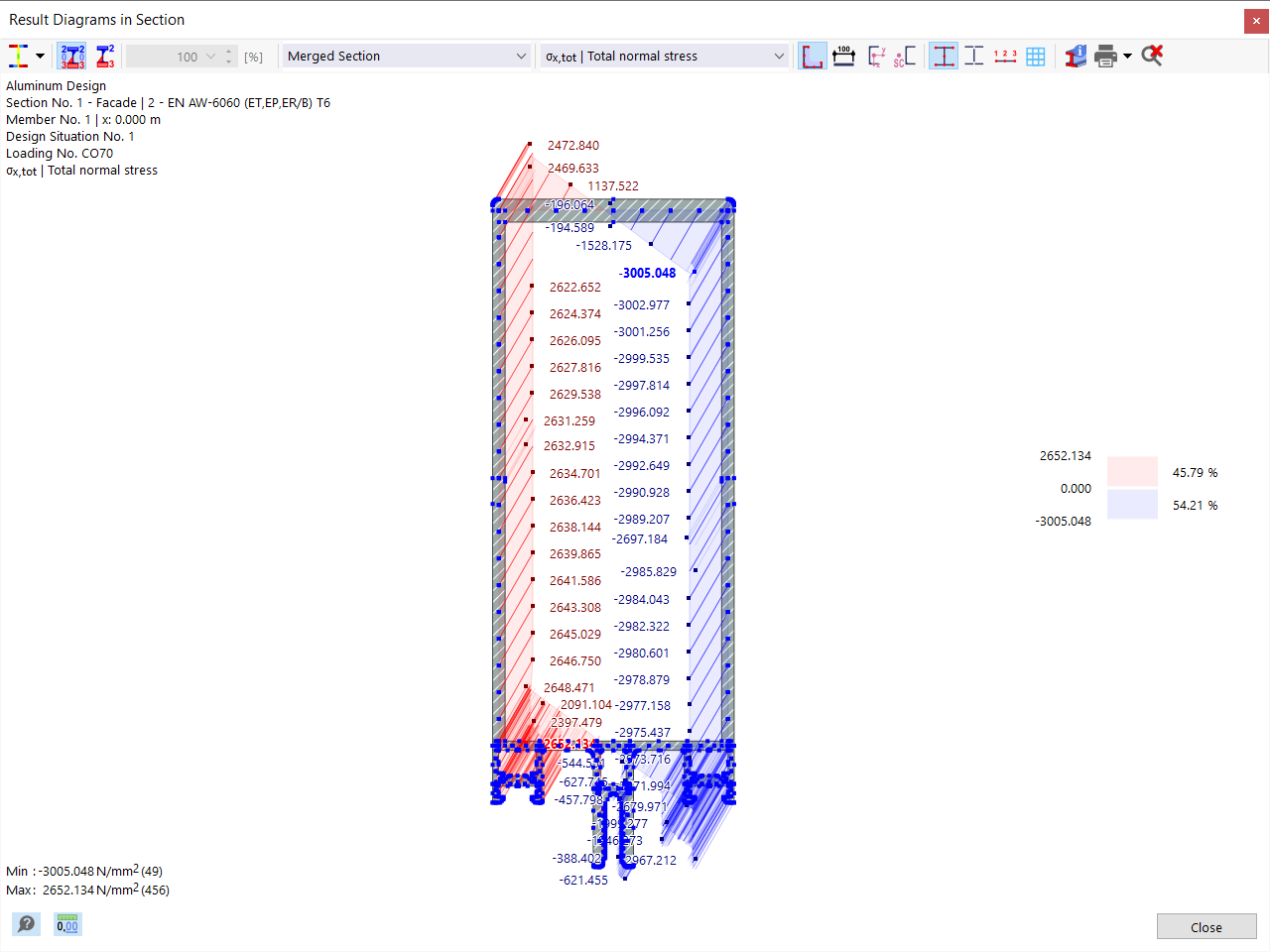Click the stress label 2622.652

(x=575, y=288)
